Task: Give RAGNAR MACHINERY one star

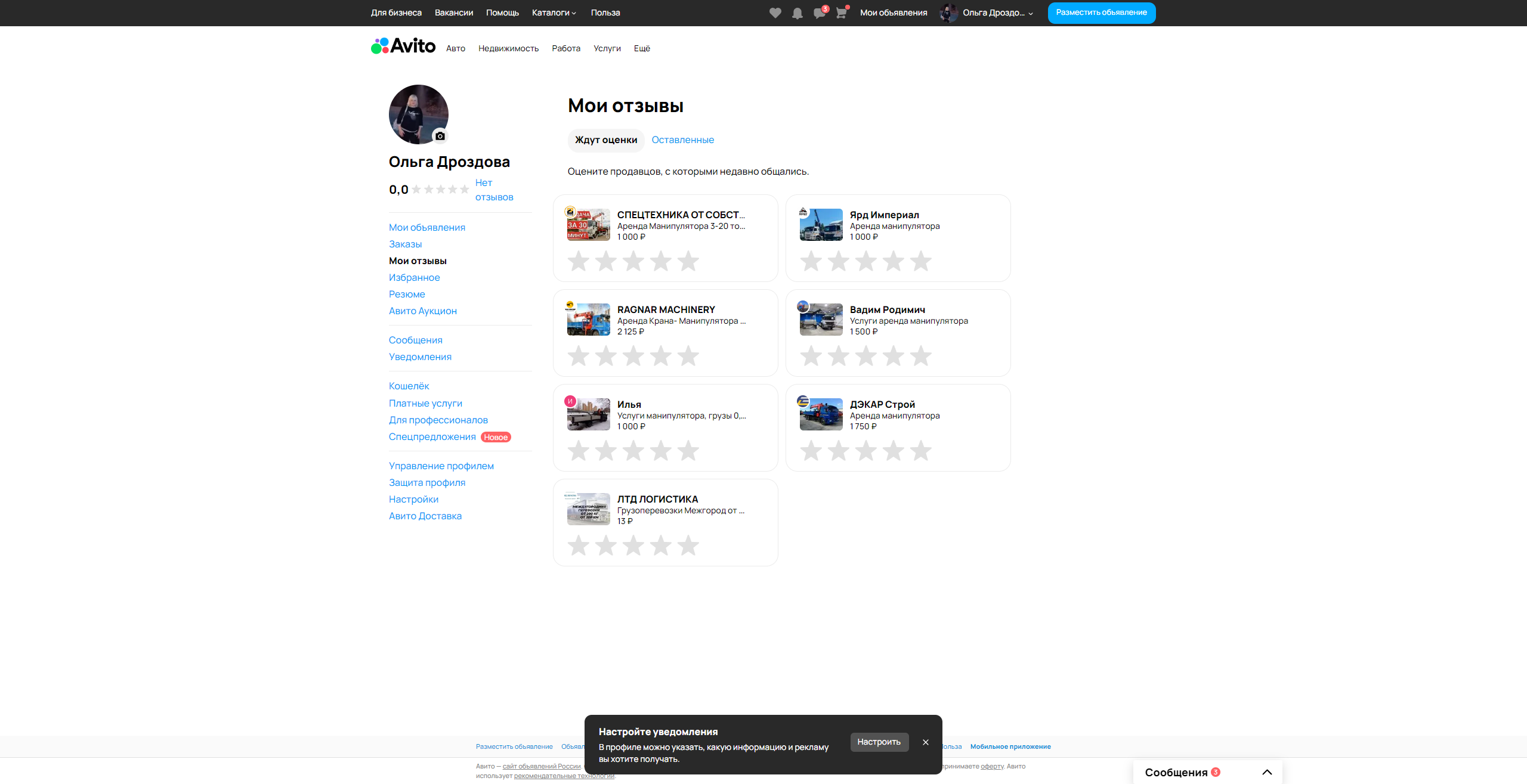Action: (579, 356)
